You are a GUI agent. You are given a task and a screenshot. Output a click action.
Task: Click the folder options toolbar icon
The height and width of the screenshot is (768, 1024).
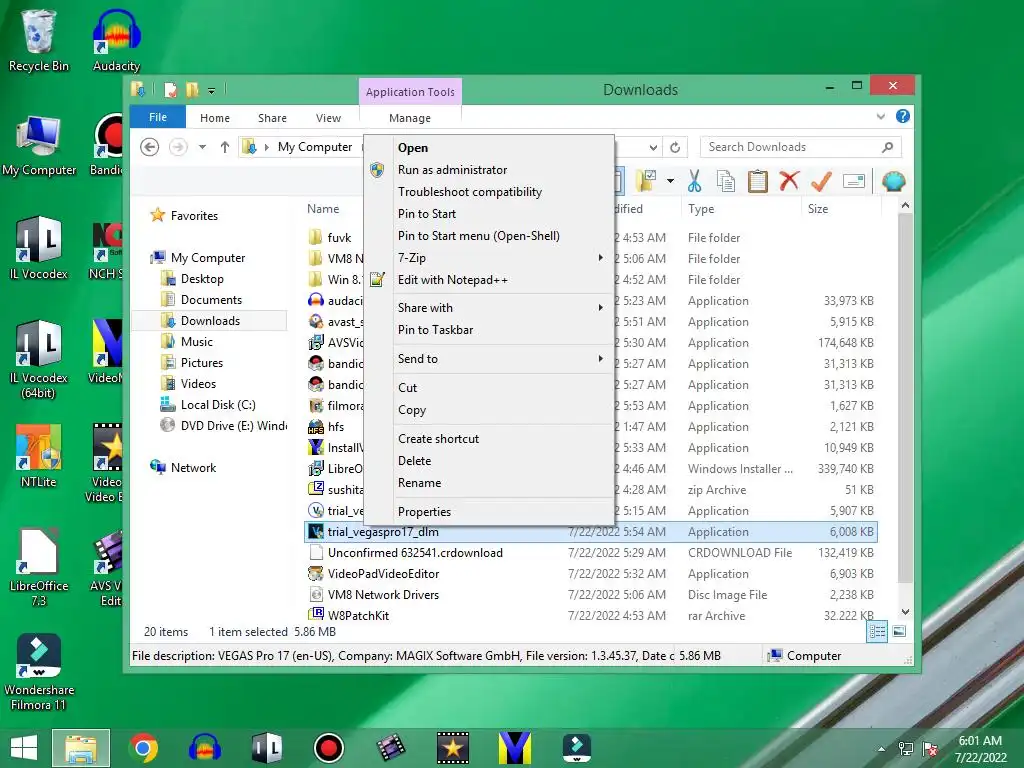pyautogui.click(x=647, y=181)
